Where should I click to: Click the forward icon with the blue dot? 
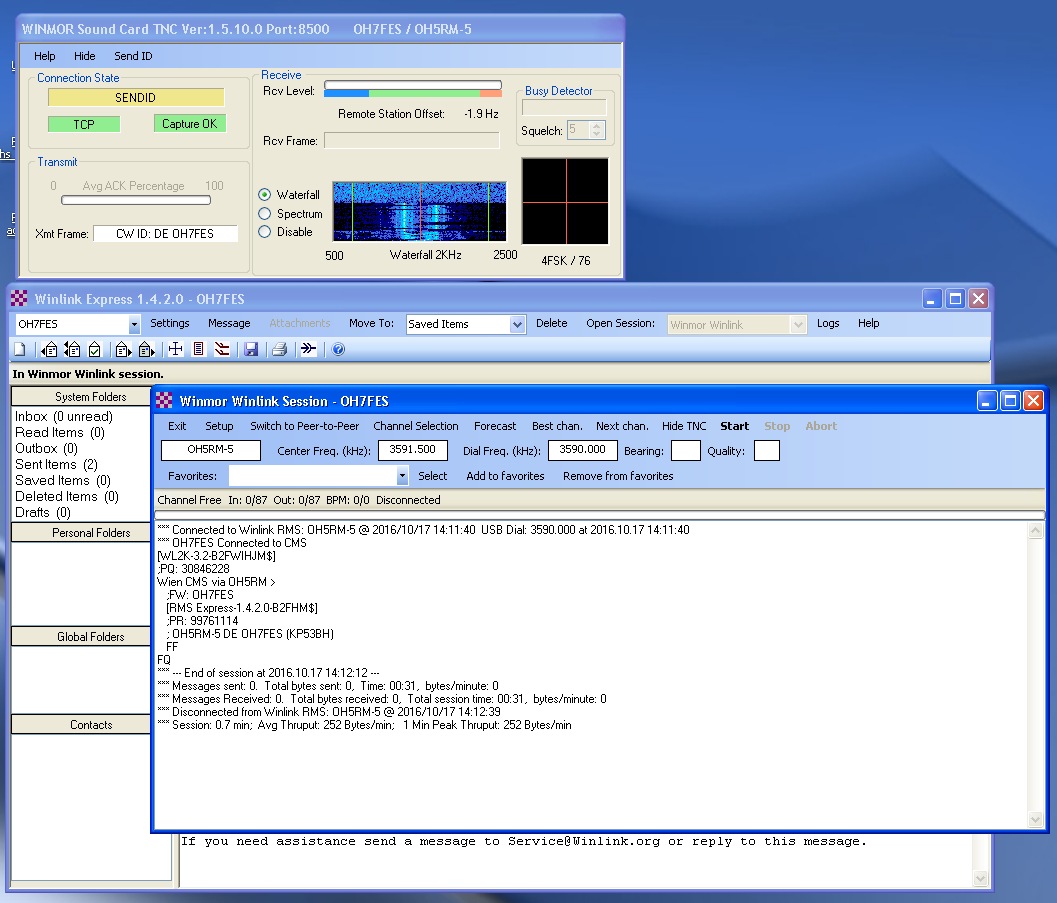[146, 349]
